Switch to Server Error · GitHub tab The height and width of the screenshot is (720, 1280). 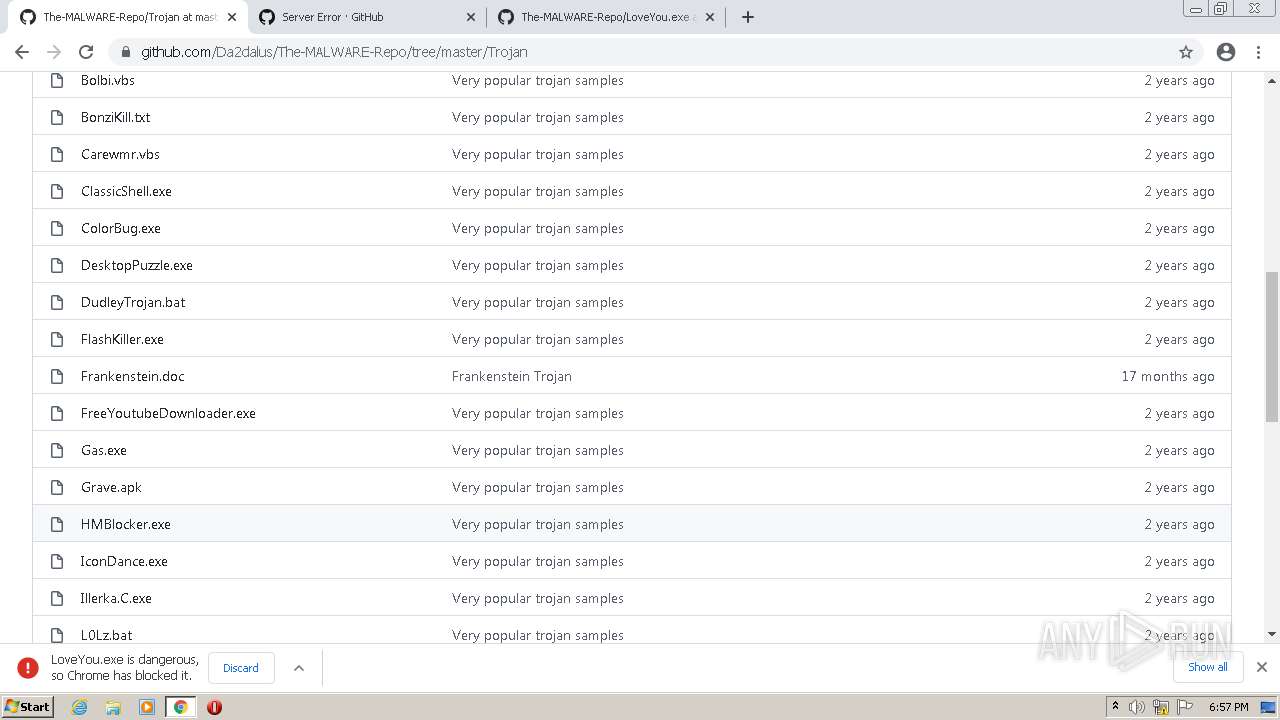366,17
